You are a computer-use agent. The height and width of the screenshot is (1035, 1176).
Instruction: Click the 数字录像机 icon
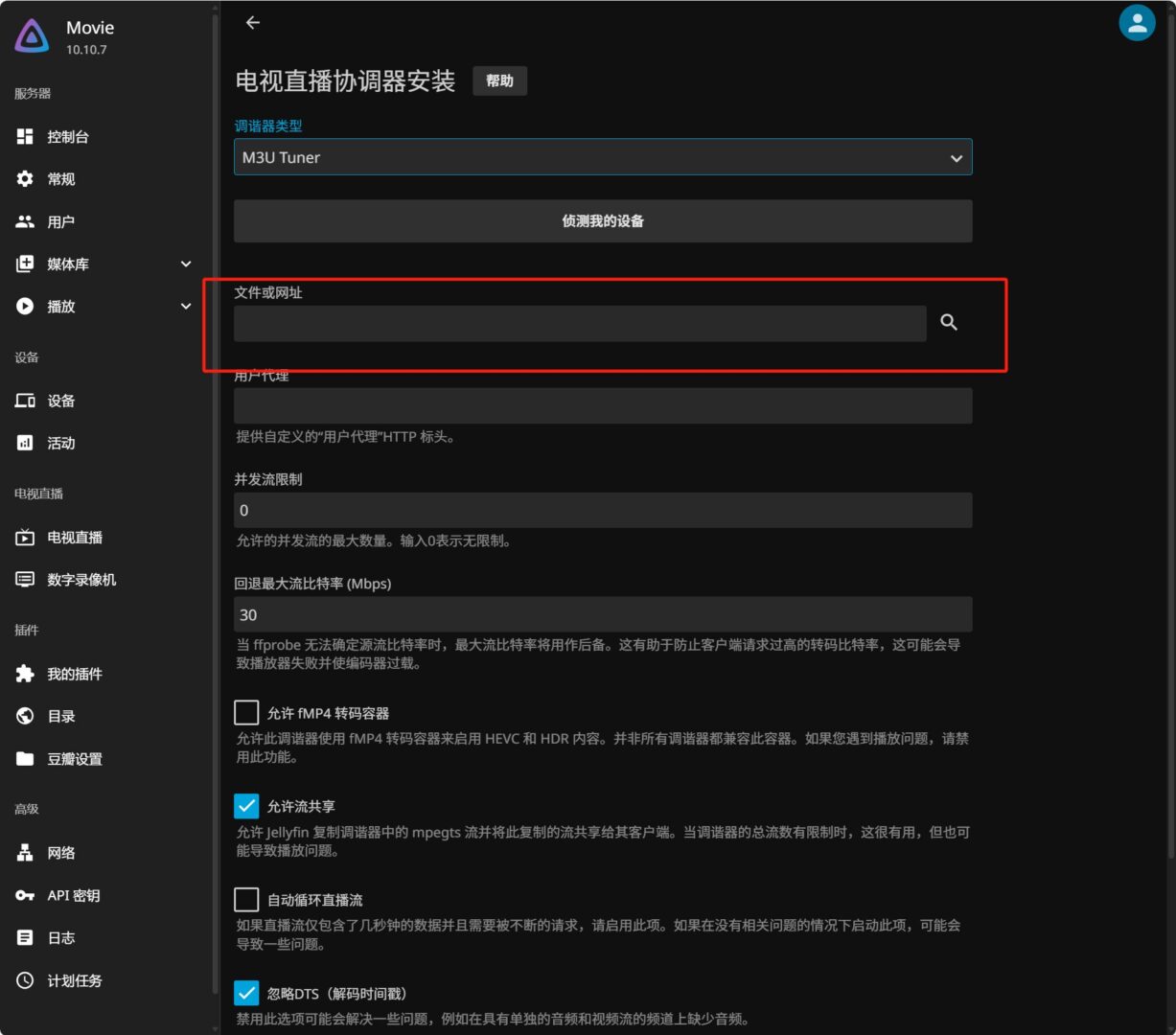[25, 580]
